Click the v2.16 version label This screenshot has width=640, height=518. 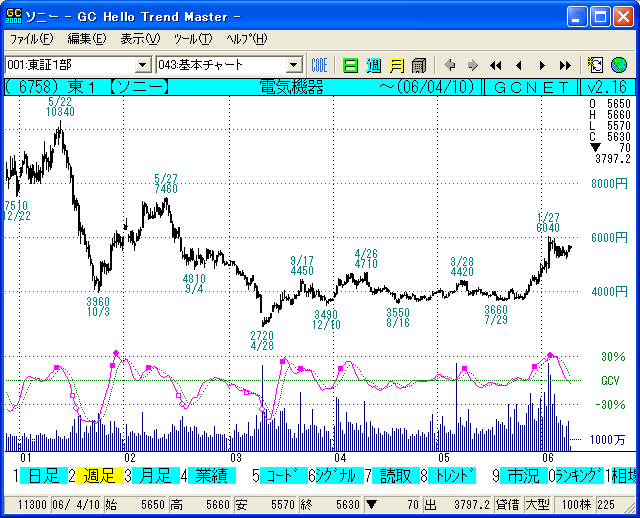coord(607,87)
